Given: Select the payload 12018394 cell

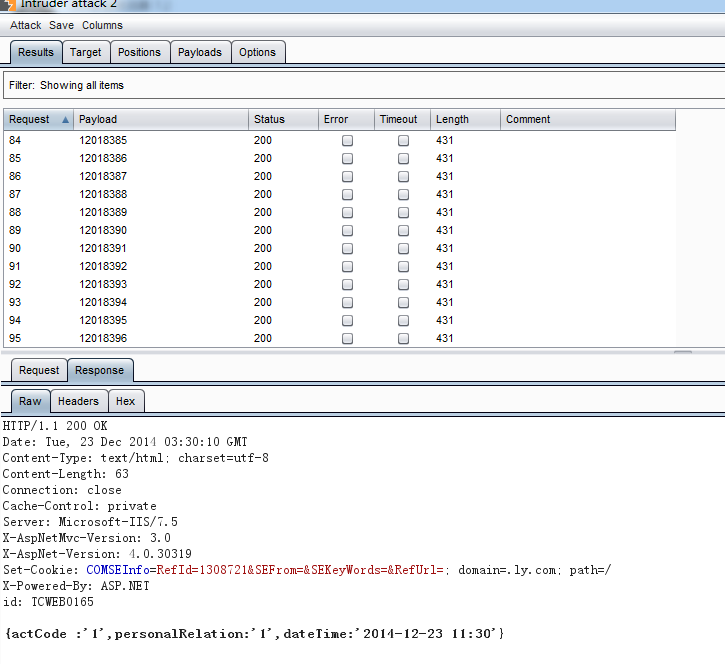Looking at the screenshot, I should tap(103, 302).
